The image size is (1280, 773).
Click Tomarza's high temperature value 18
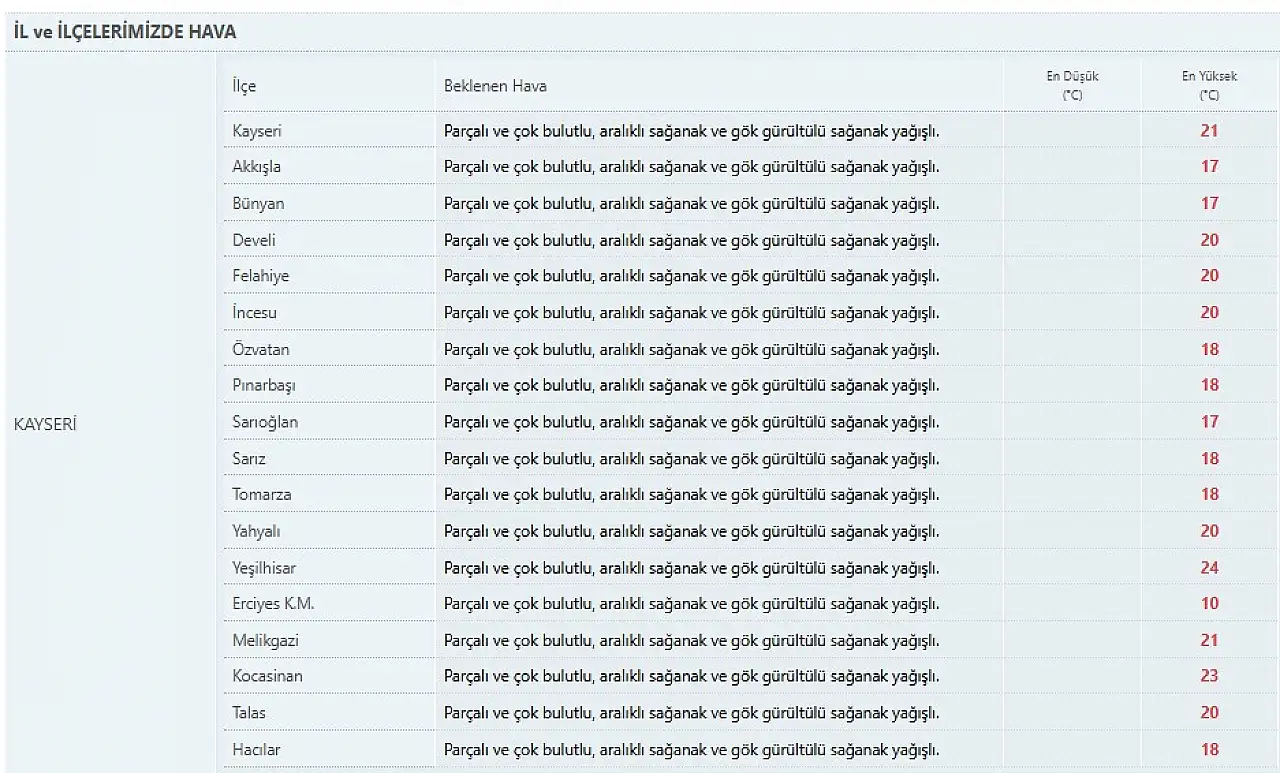[x=1210, y=495]
